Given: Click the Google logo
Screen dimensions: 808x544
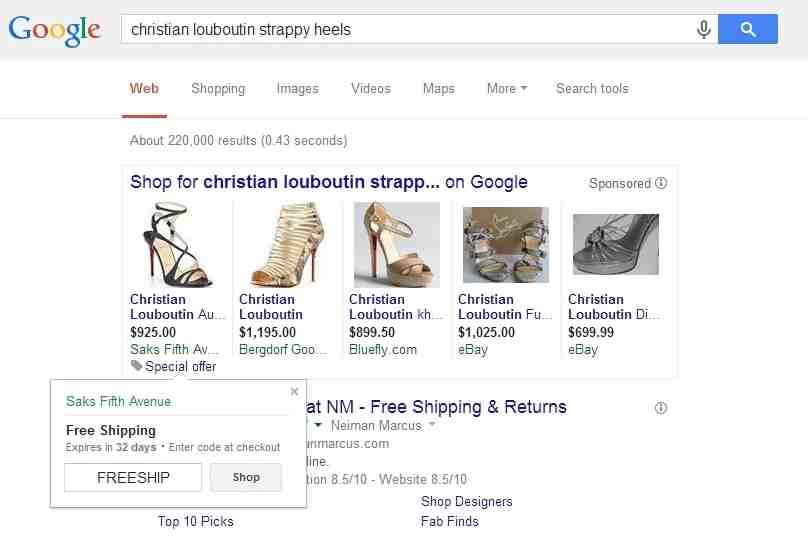Looking at the screenshot, I should point(54,30).
